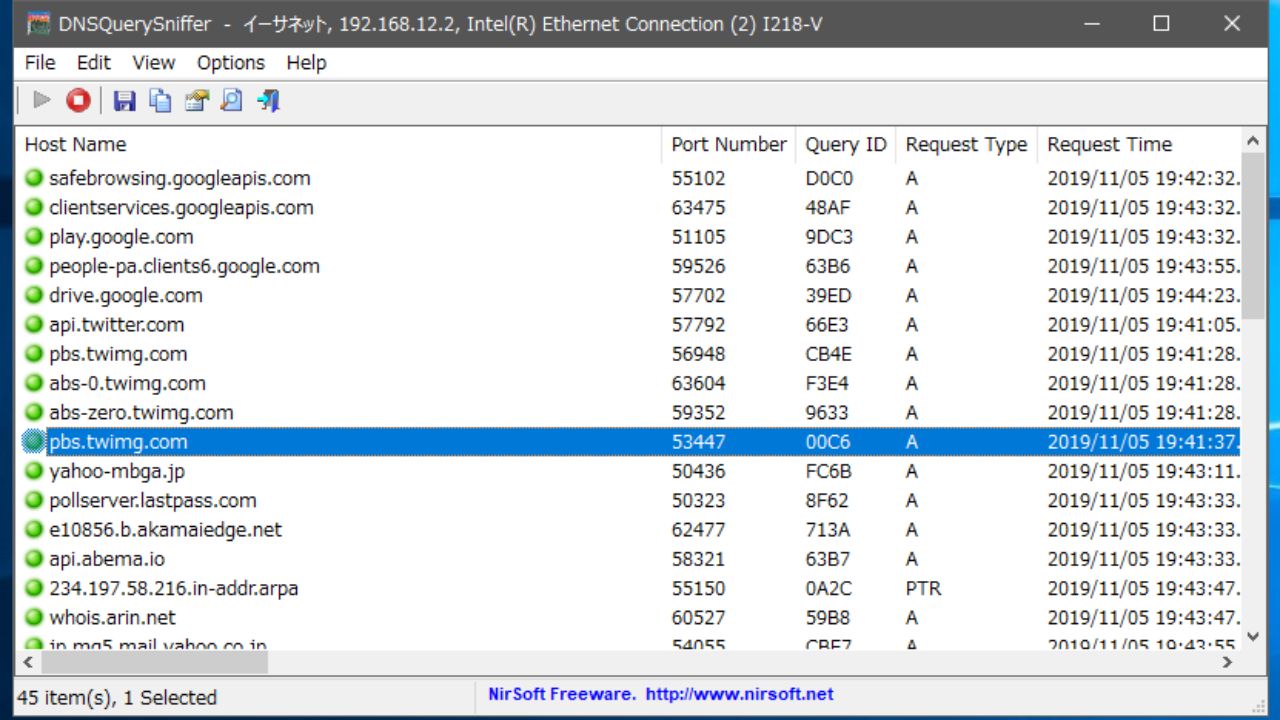Open the Options menu
Screen dimensions: 1280x720
coord(231,63)
